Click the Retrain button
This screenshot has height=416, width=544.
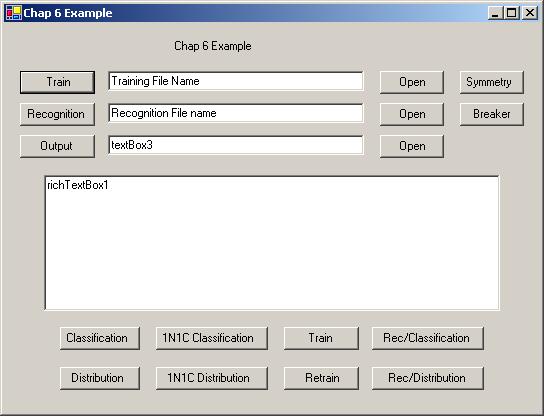(x=321, y=378)
